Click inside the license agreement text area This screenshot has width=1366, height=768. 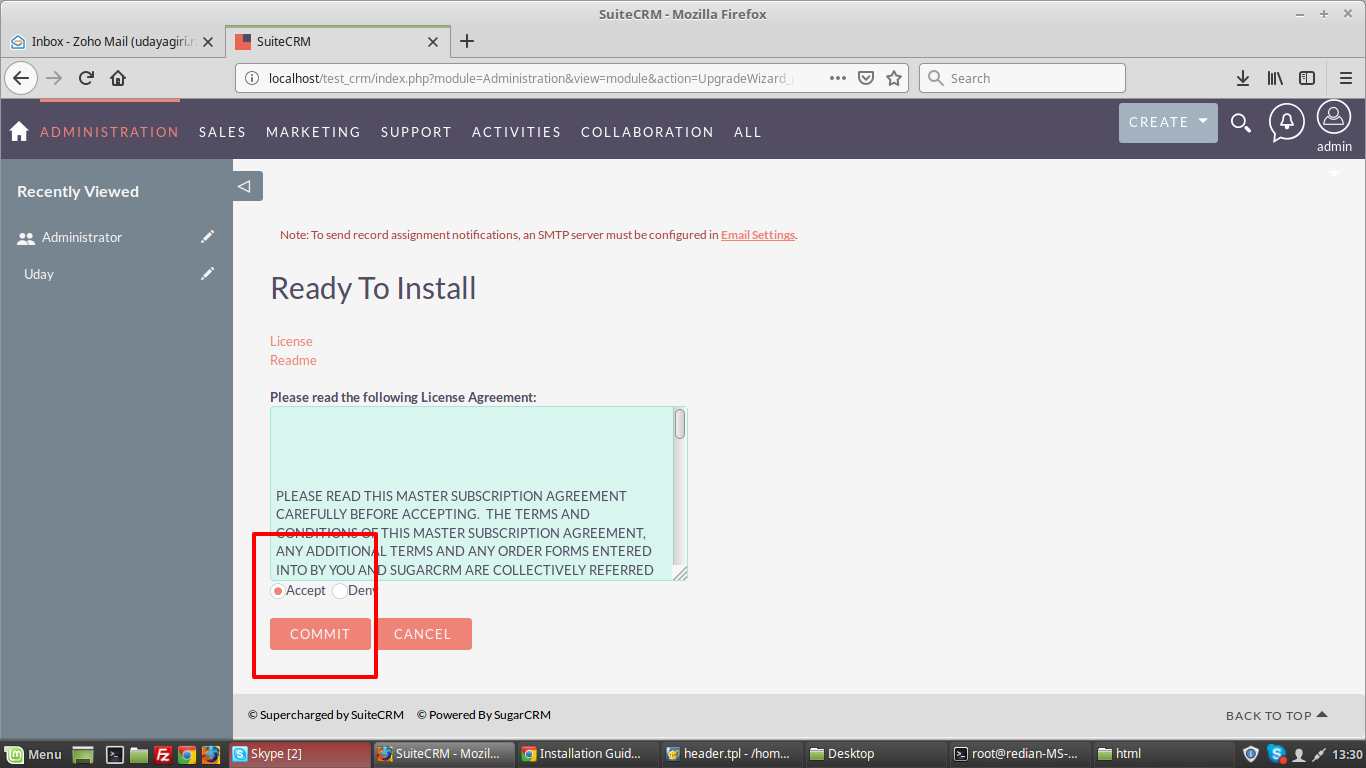472,493
